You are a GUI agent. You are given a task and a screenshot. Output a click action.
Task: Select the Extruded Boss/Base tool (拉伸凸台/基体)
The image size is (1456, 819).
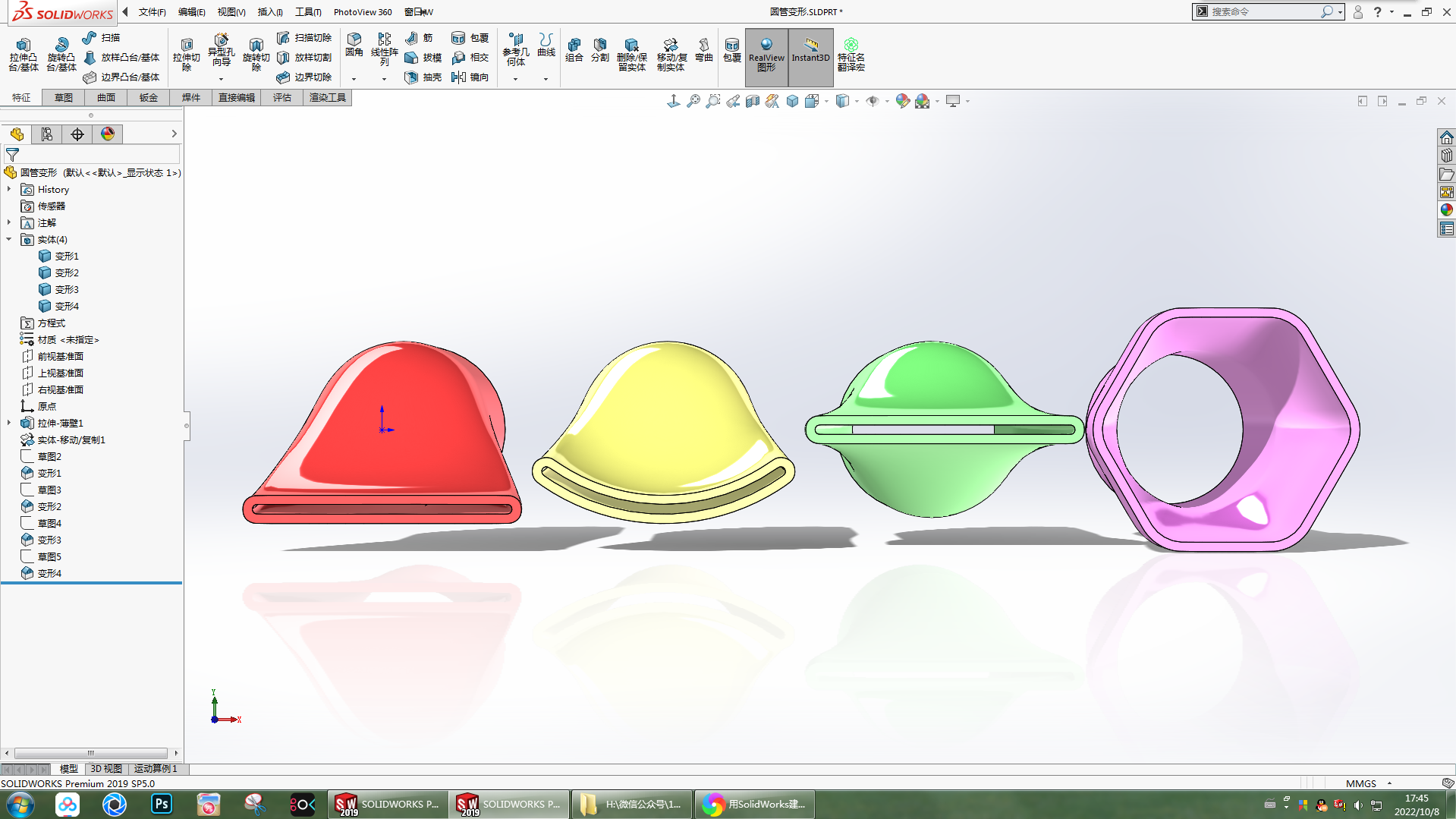tap(24, 55)
